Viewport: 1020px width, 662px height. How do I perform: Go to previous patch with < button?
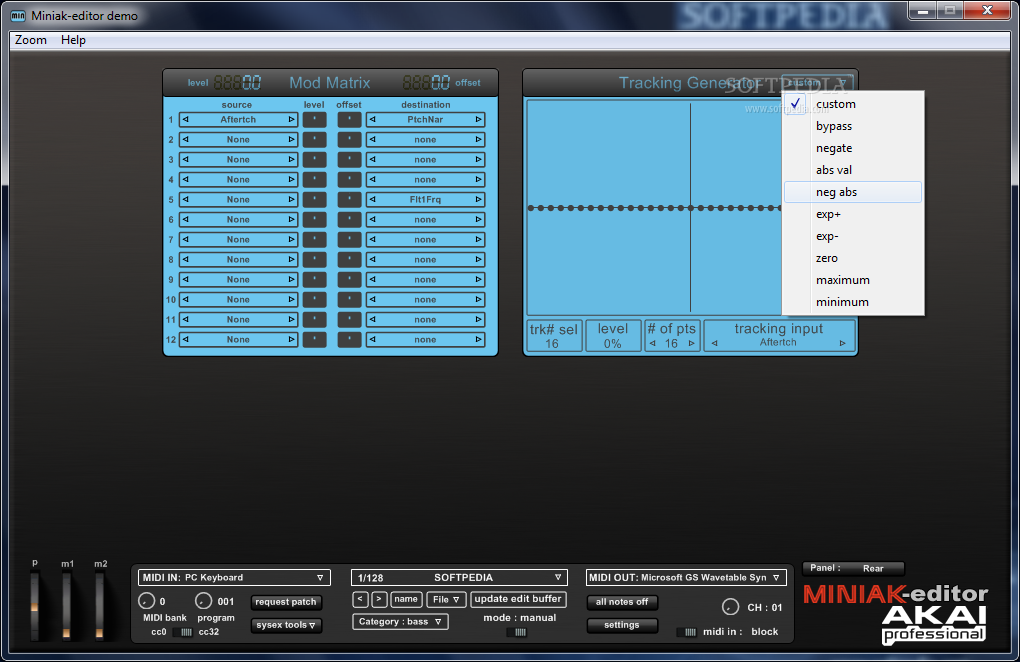[361, 600]
